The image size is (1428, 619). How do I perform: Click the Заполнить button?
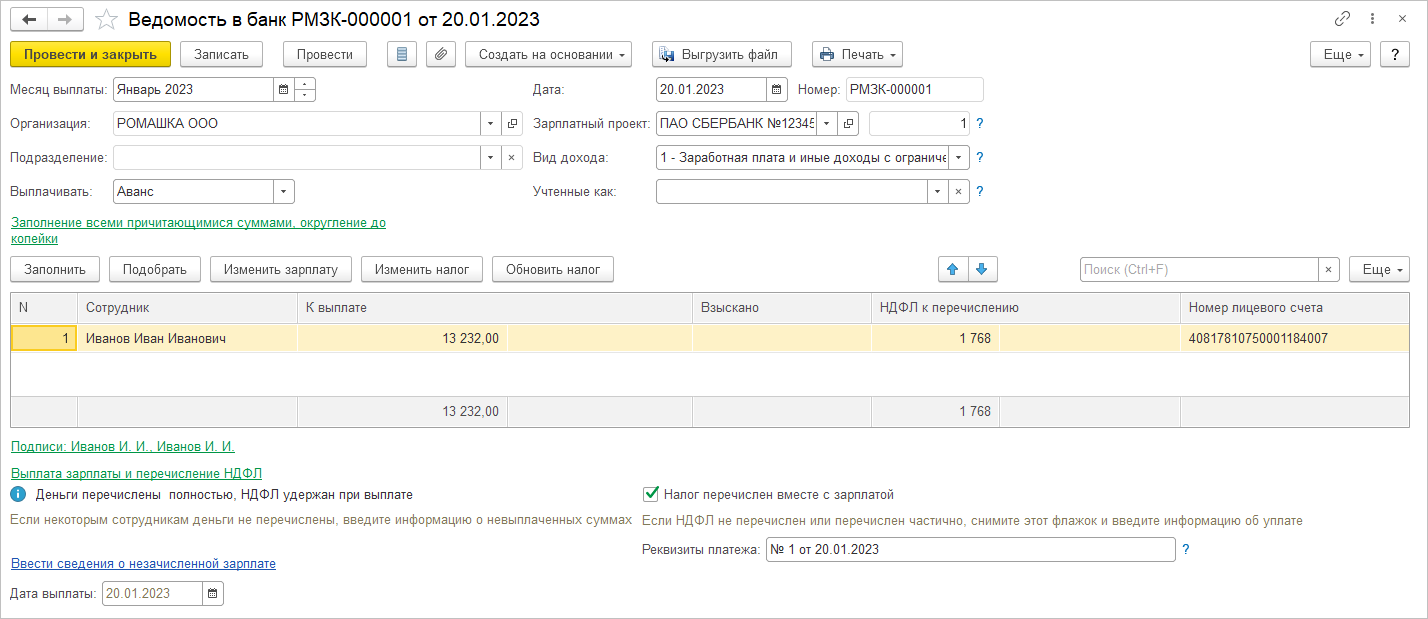point(55,269)
